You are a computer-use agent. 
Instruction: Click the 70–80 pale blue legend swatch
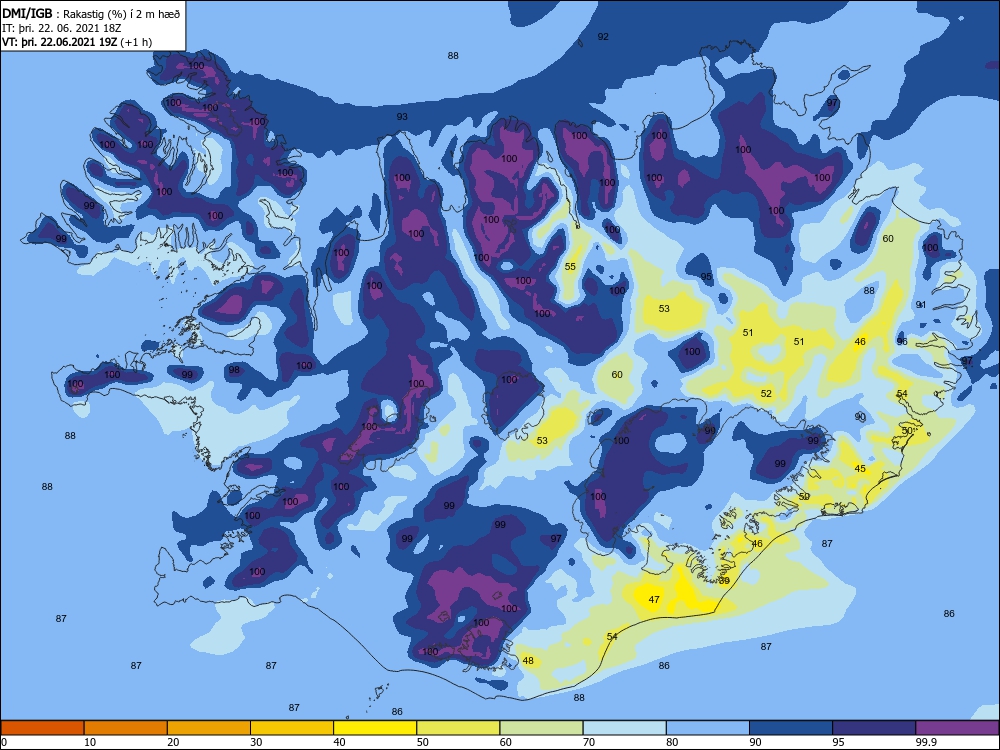point(624,728)
